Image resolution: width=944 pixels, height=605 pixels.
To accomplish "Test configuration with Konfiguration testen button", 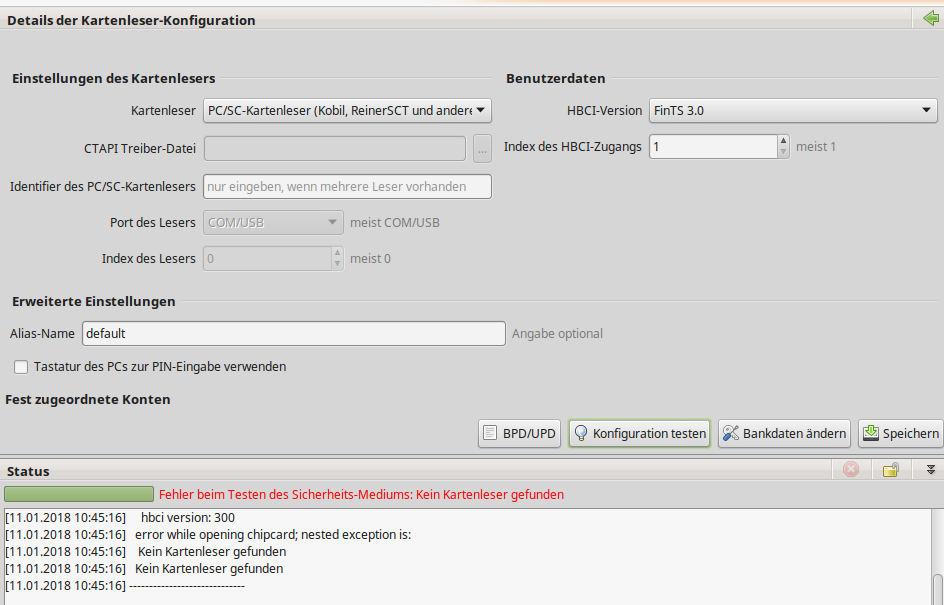I will pyautogui.click(x=639, y=433).
